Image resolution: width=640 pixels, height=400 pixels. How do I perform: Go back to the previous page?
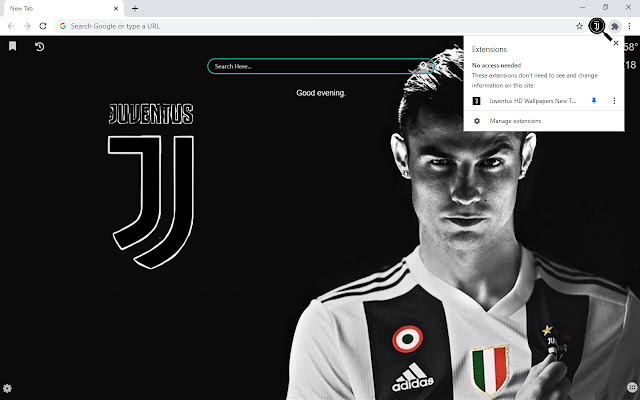11,26
